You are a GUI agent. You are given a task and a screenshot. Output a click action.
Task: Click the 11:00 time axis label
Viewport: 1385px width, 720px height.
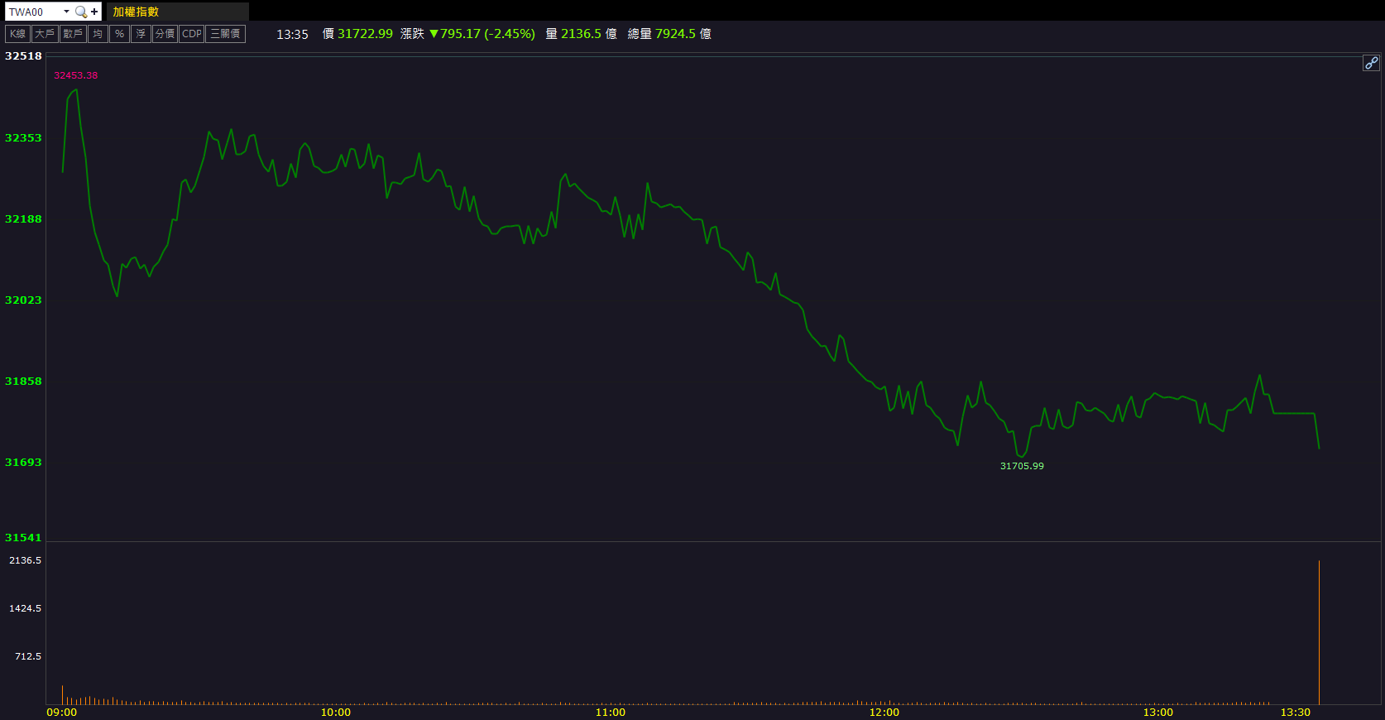tap(610, 712)
